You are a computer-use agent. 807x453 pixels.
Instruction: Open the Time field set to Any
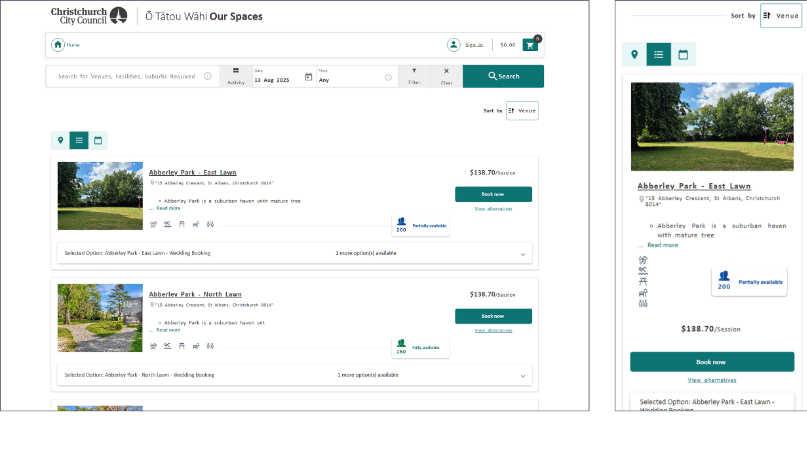[x=355, y=77]
